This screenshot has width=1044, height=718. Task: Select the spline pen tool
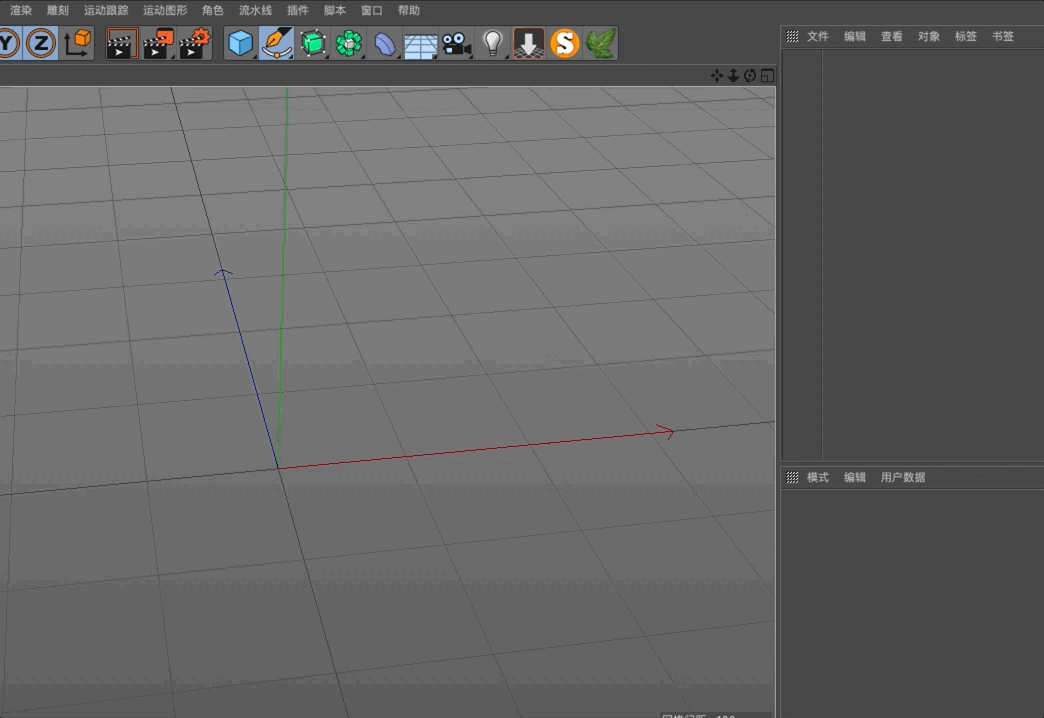click(x=276, y=43)
